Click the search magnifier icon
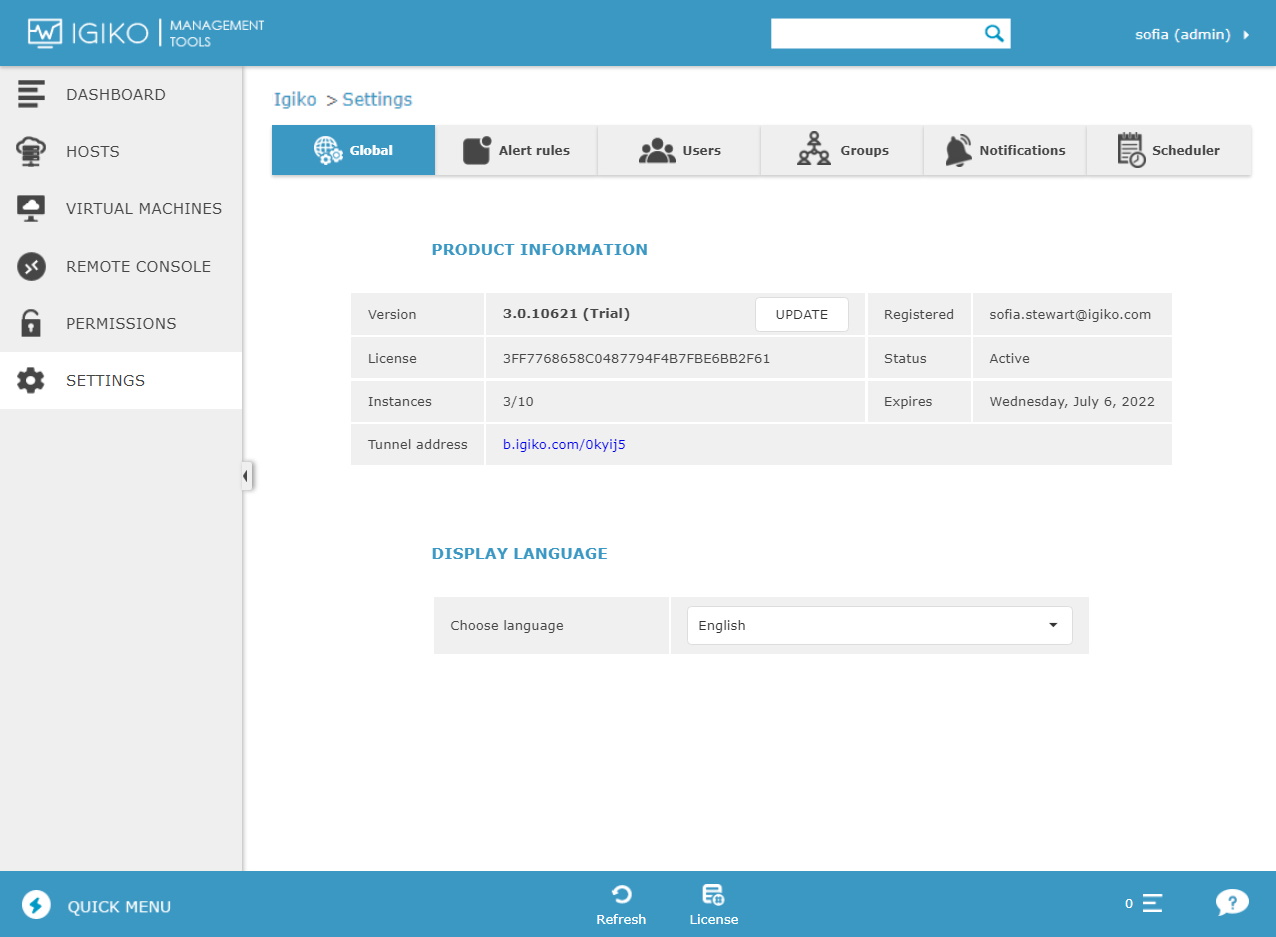 993,33
